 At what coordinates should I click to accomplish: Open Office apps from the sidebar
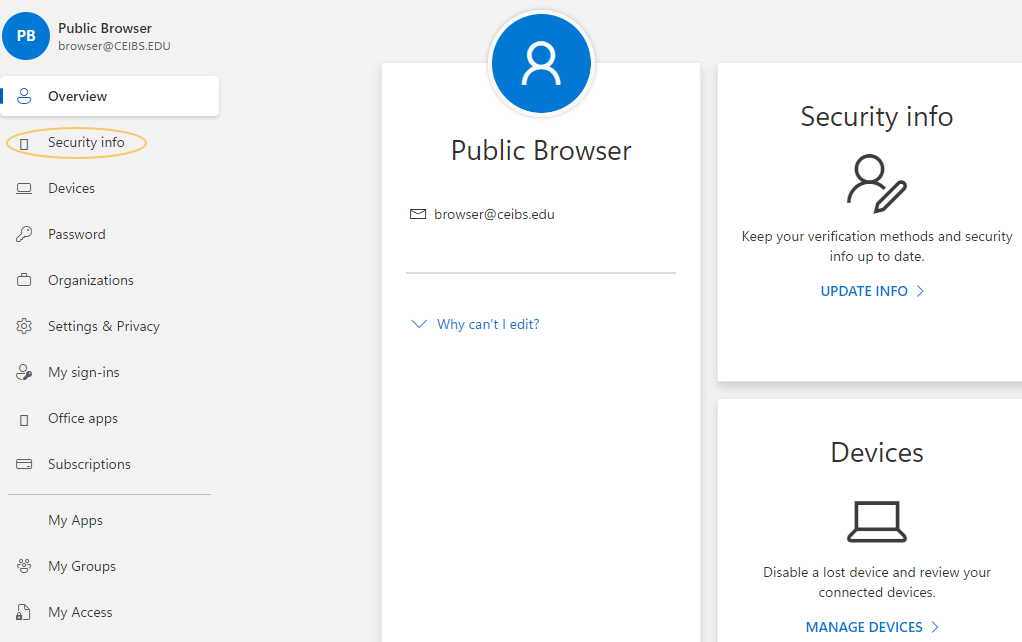click(82, 419)
